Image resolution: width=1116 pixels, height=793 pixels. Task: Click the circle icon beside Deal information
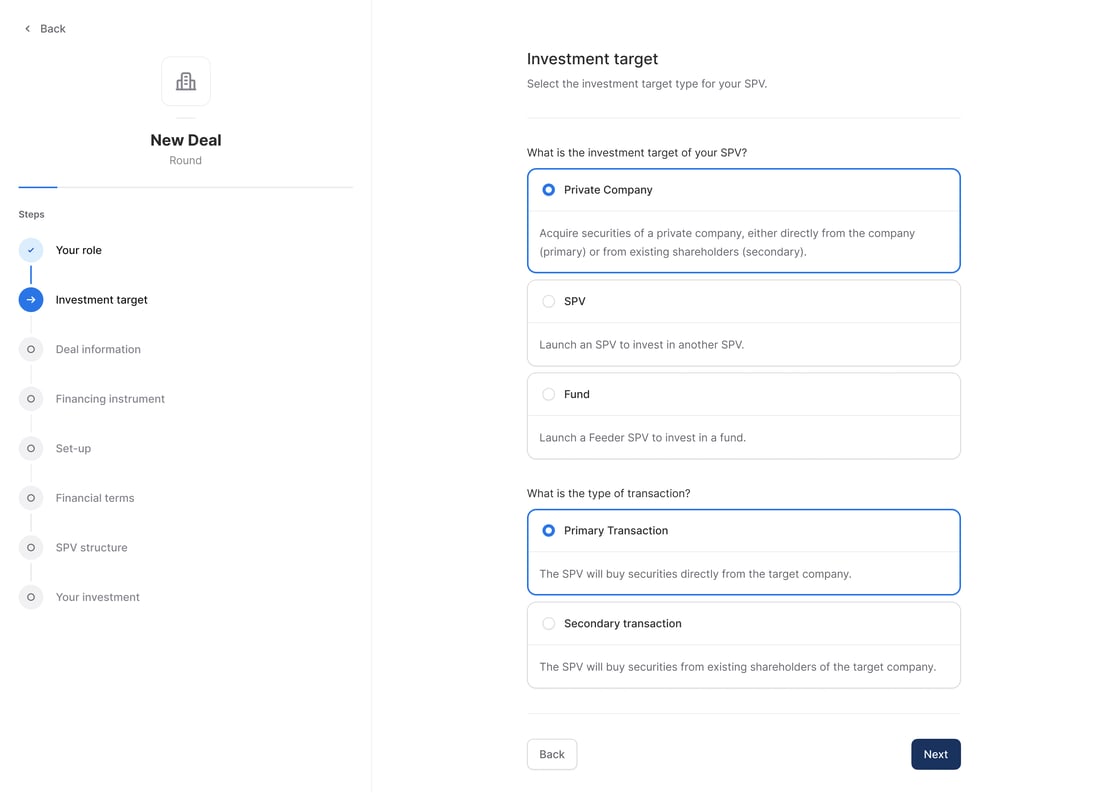coord(31,349)
